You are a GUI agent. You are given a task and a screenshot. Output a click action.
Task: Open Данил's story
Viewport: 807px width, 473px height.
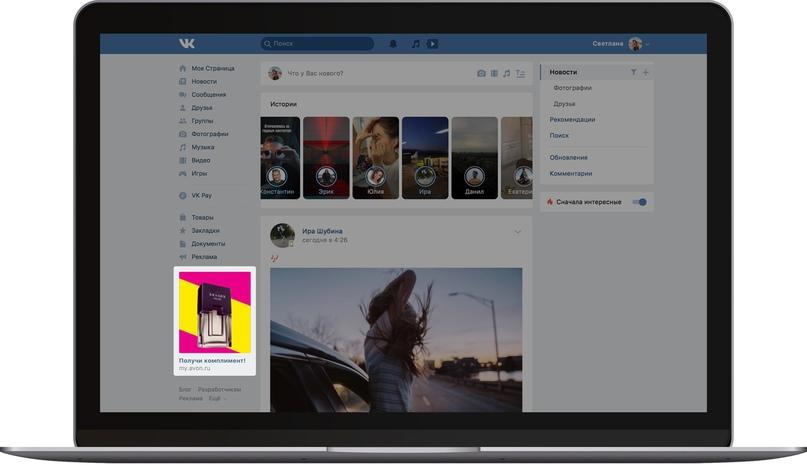474,157
